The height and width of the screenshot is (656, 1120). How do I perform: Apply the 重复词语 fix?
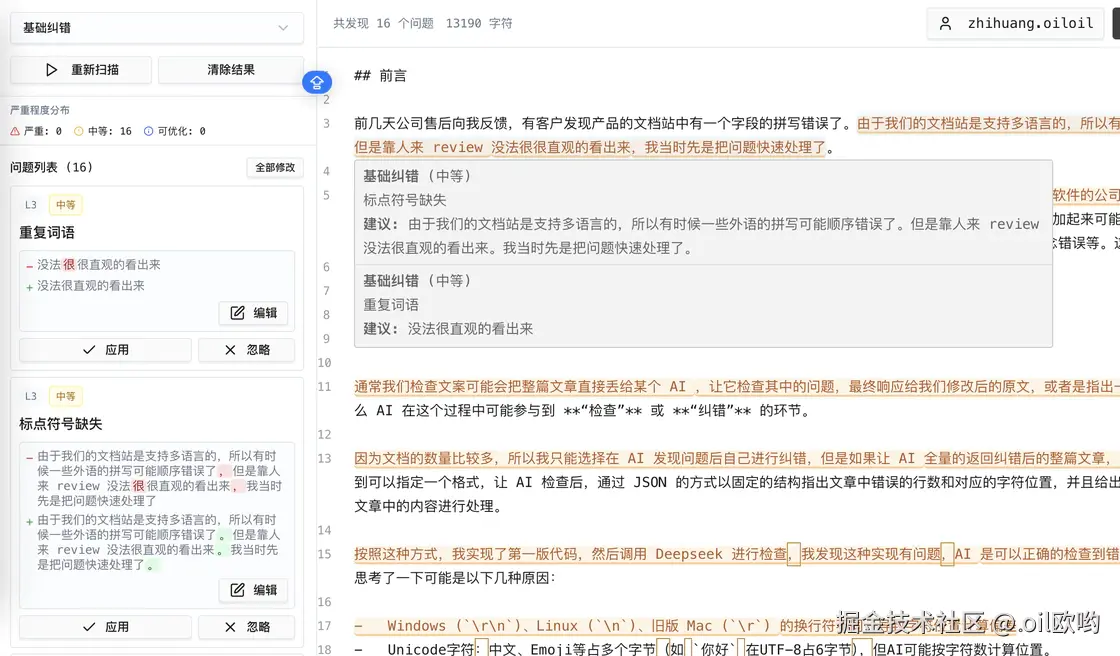click(x=105, y=350)
